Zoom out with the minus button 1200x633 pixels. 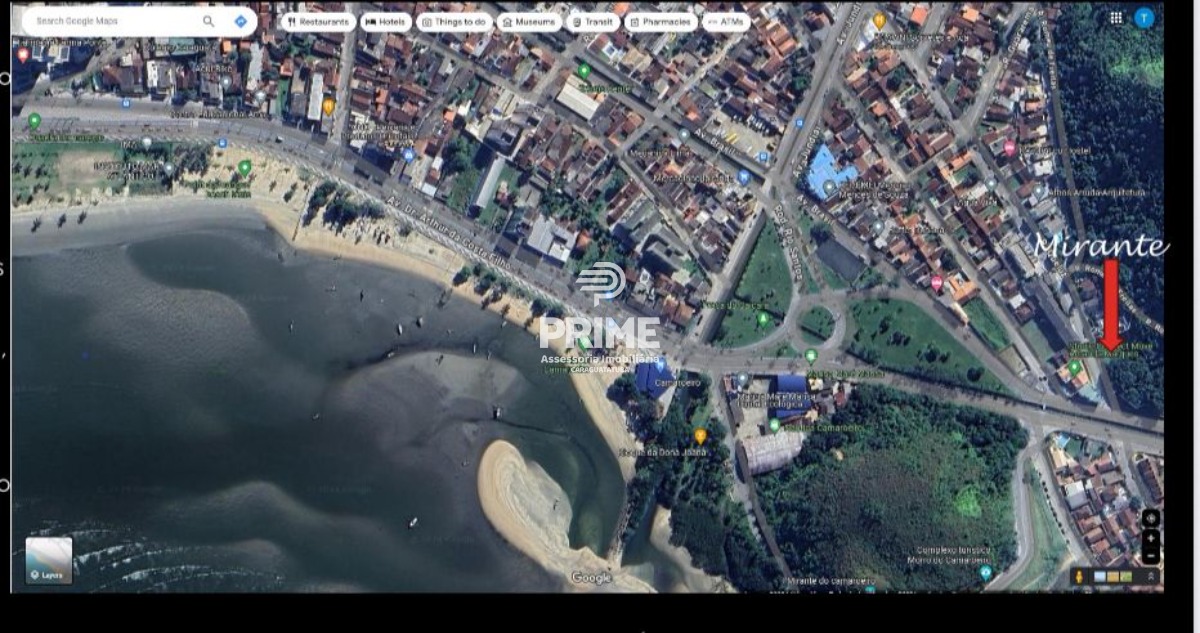point(1151,555)
